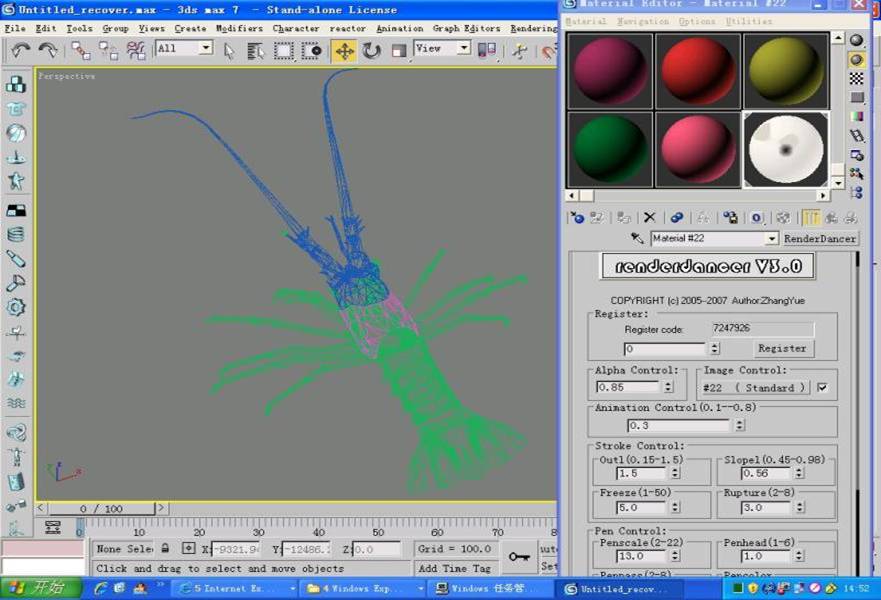Activate the Select and Rotate tool

point(371,51)
